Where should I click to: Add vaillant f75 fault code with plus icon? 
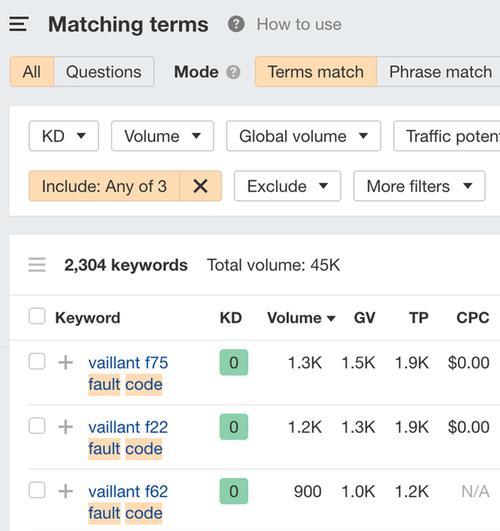click(66, 363)
